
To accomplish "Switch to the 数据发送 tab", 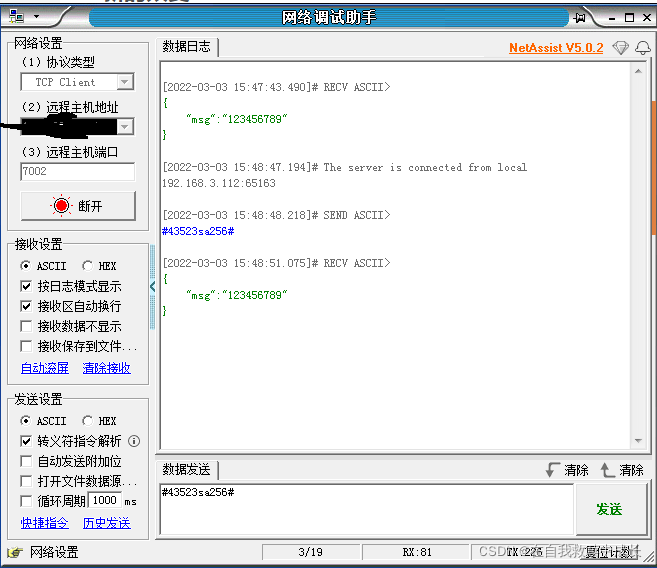I will point(186,470).
